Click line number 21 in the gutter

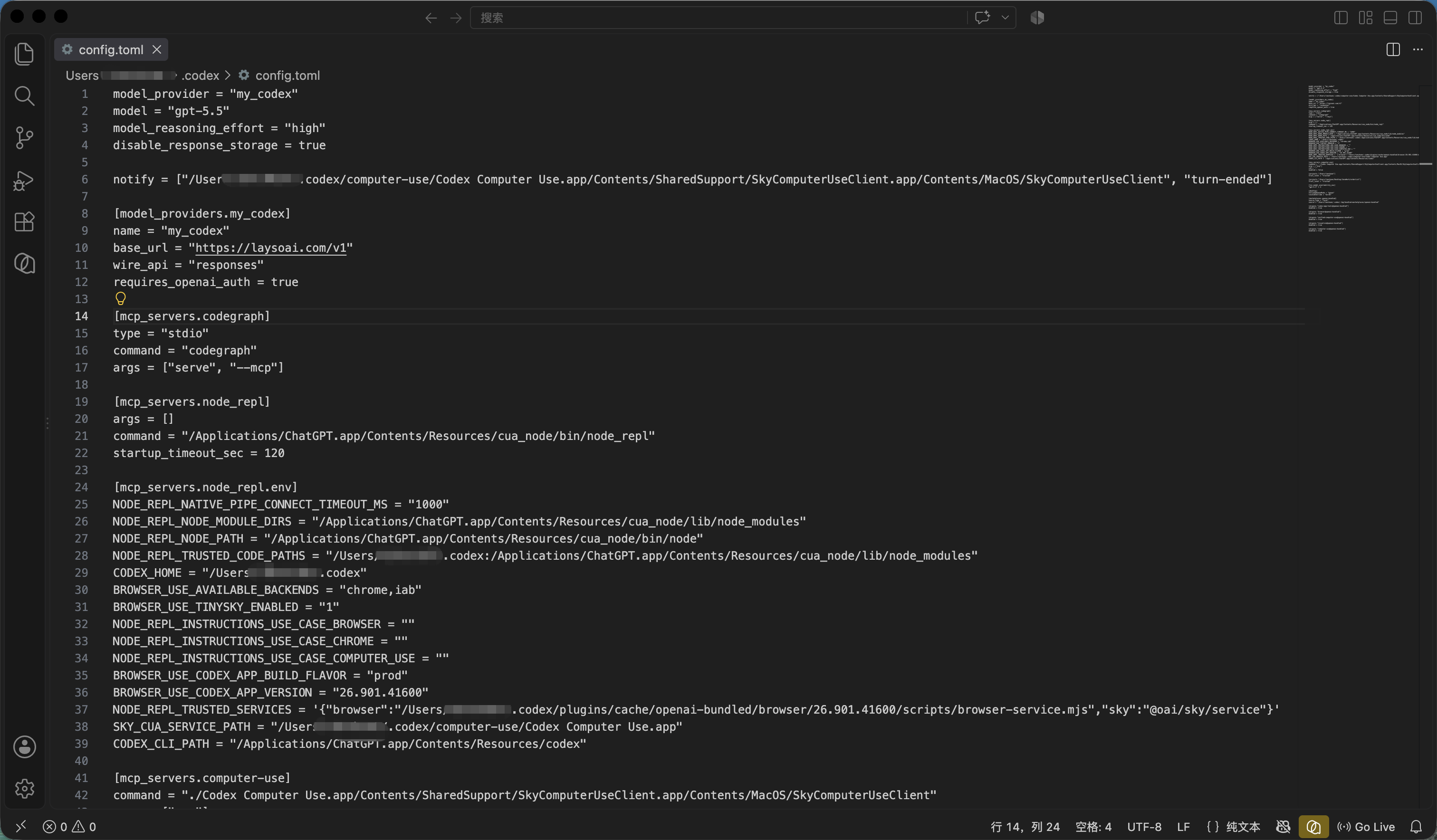pyautogui.click(x=82, y=436)
